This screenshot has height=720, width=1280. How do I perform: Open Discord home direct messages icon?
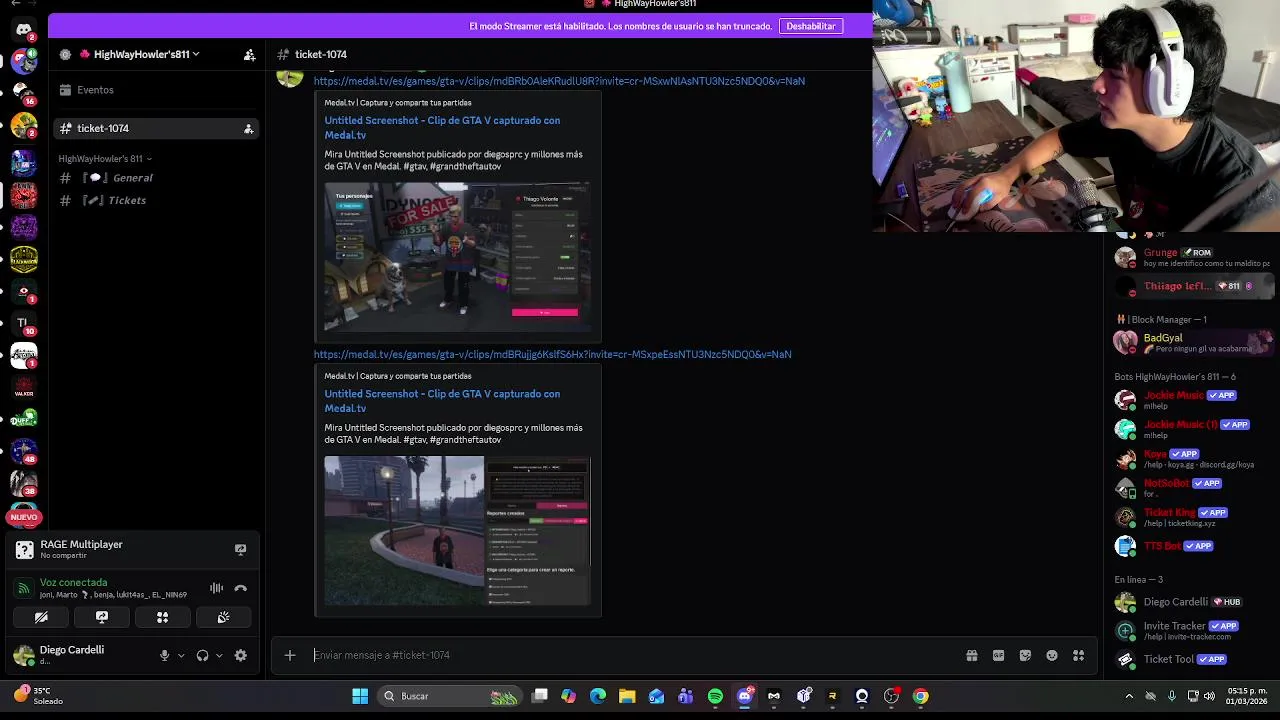[24, 30]
